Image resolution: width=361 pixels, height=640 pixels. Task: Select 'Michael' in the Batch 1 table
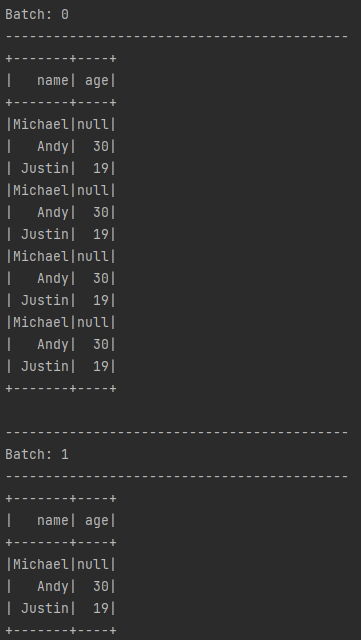pyautogui.click(x=41, y=564)
